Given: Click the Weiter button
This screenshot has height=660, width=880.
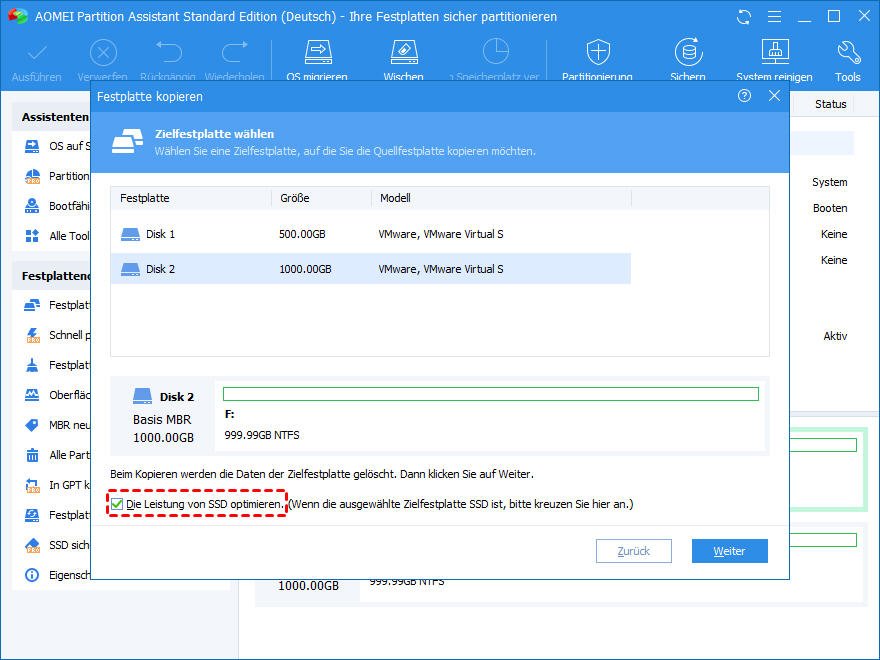Looking at the screenshot, I should coord(730,551).
